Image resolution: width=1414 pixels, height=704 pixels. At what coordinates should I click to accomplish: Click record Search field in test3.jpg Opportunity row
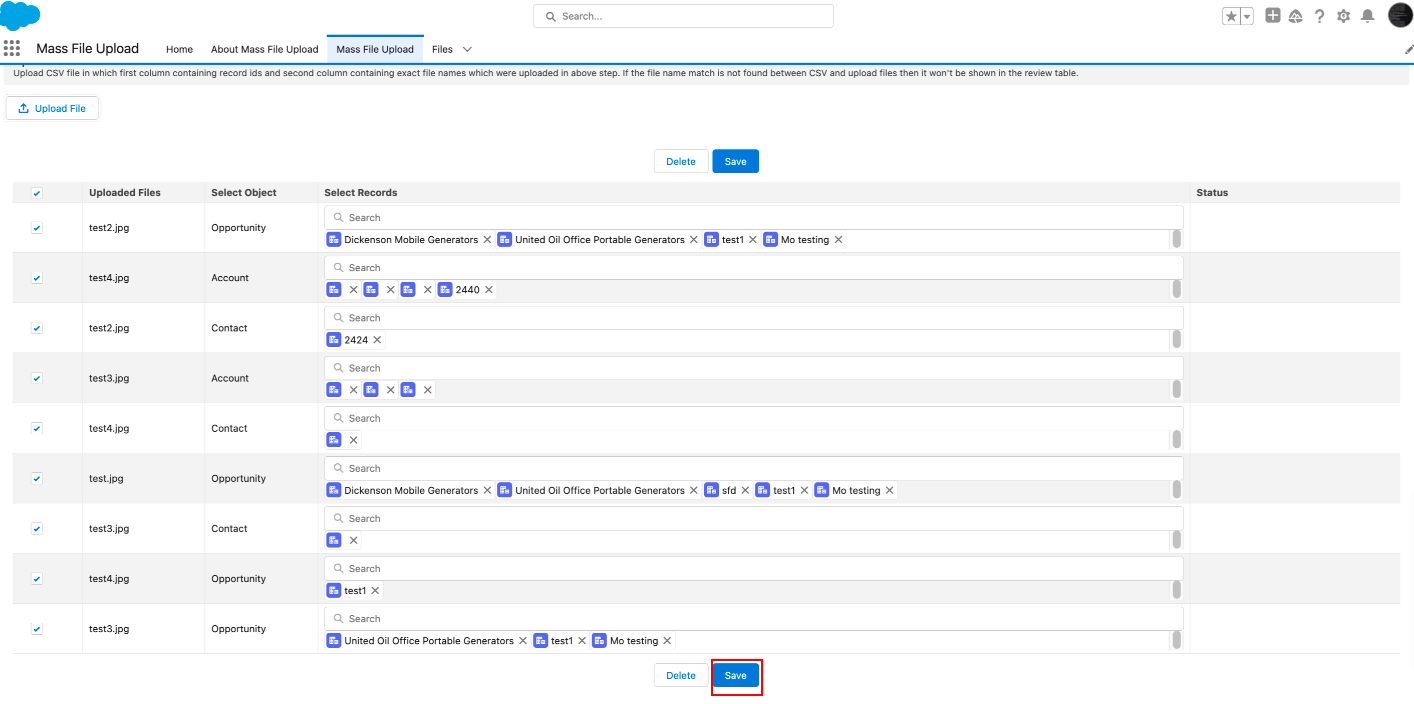(x=754, y=618)
